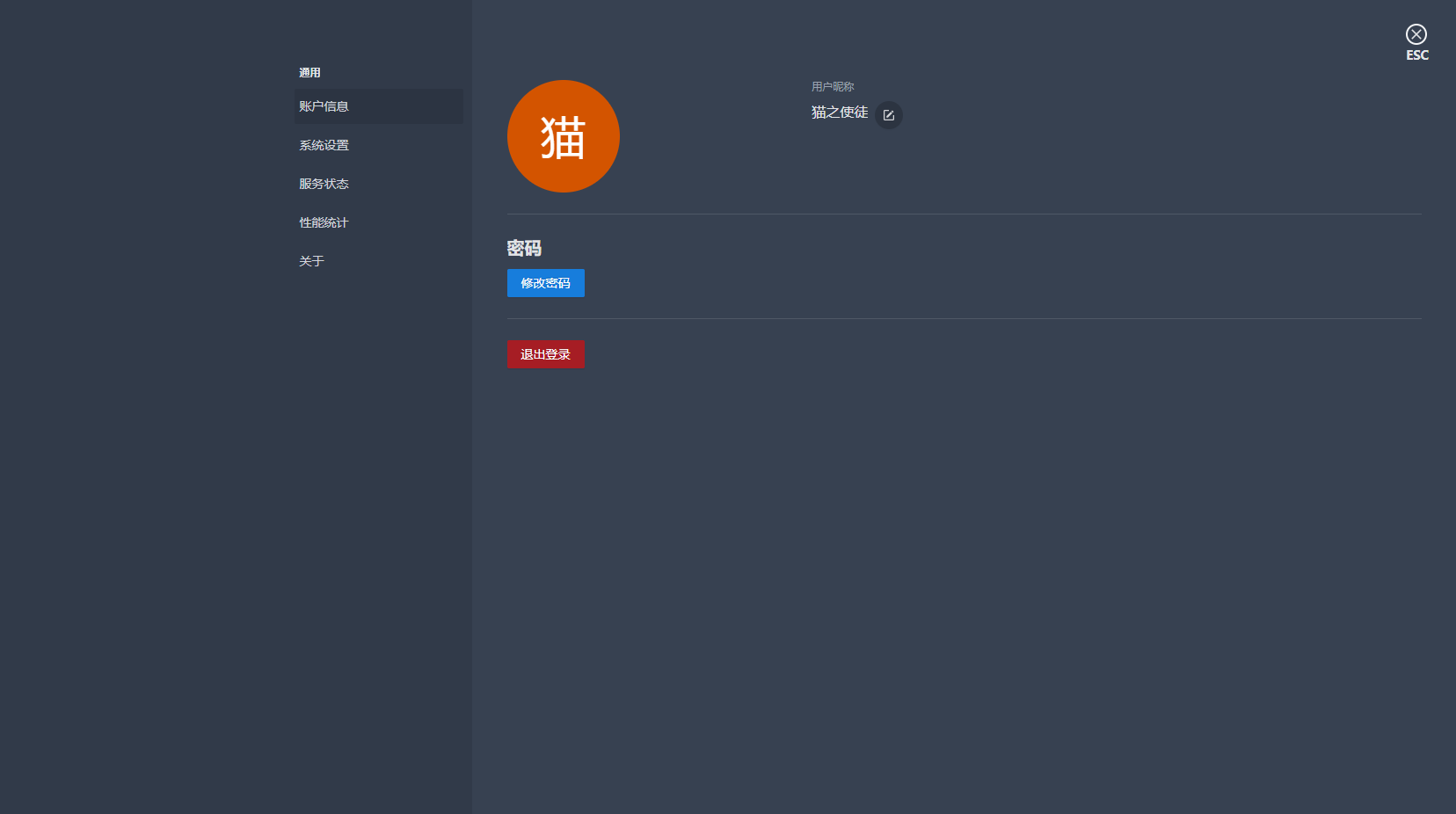
Task: Click the edit nickname pencil icon
Action: tap(889, 115)
